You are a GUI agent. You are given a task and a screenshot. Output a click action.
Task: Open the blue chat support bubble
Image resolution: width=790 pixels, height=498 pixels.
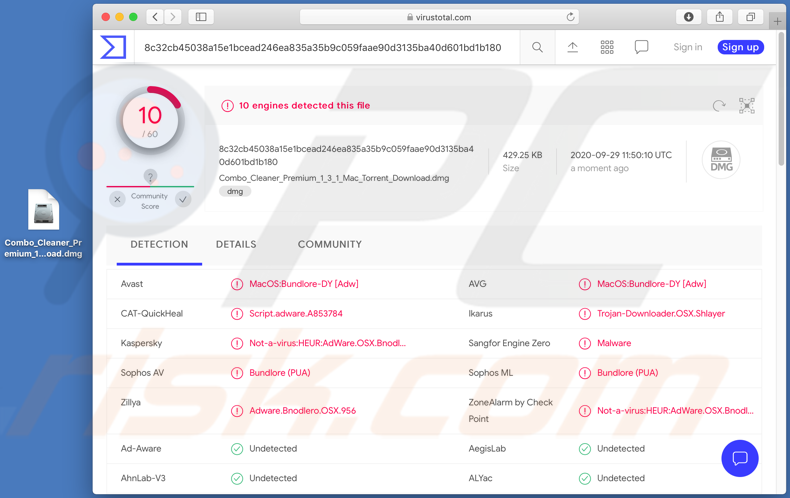pos(740,458)
